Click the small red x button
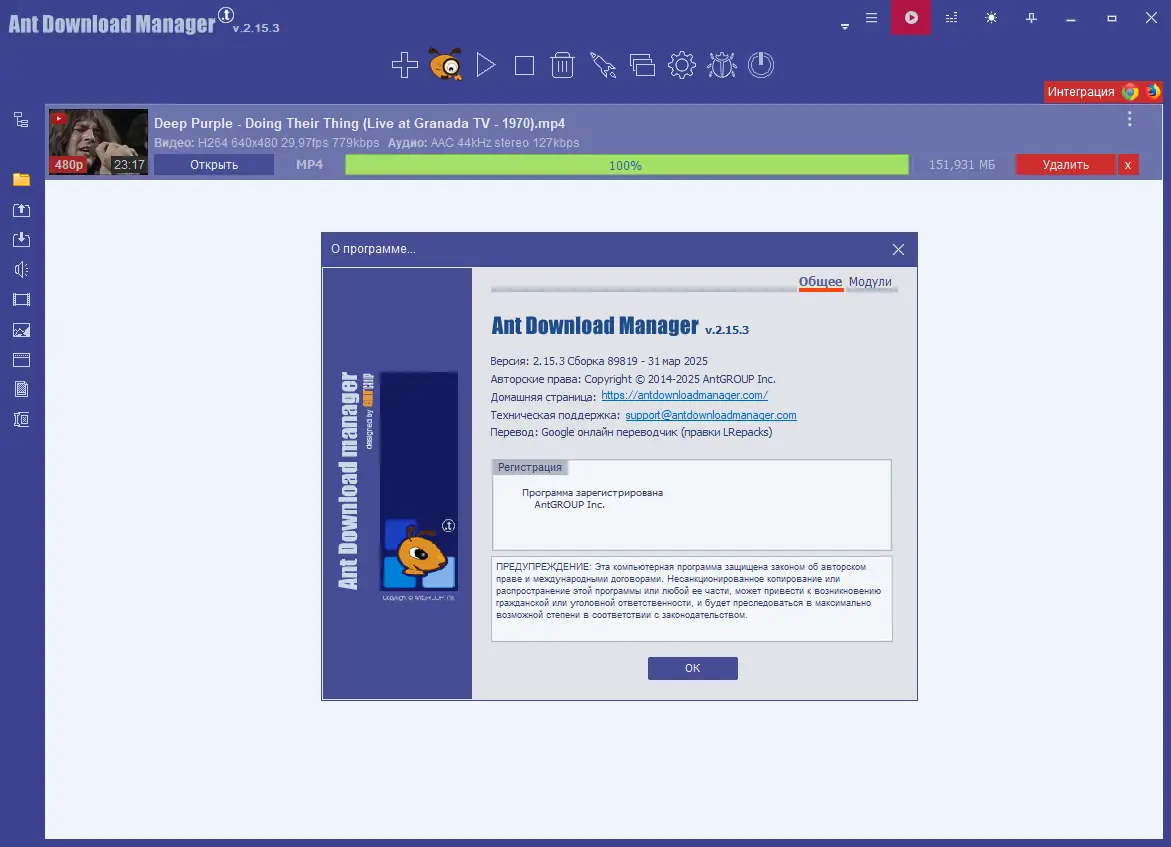This screenshot has height=847, width=1171. [1128, 164]
